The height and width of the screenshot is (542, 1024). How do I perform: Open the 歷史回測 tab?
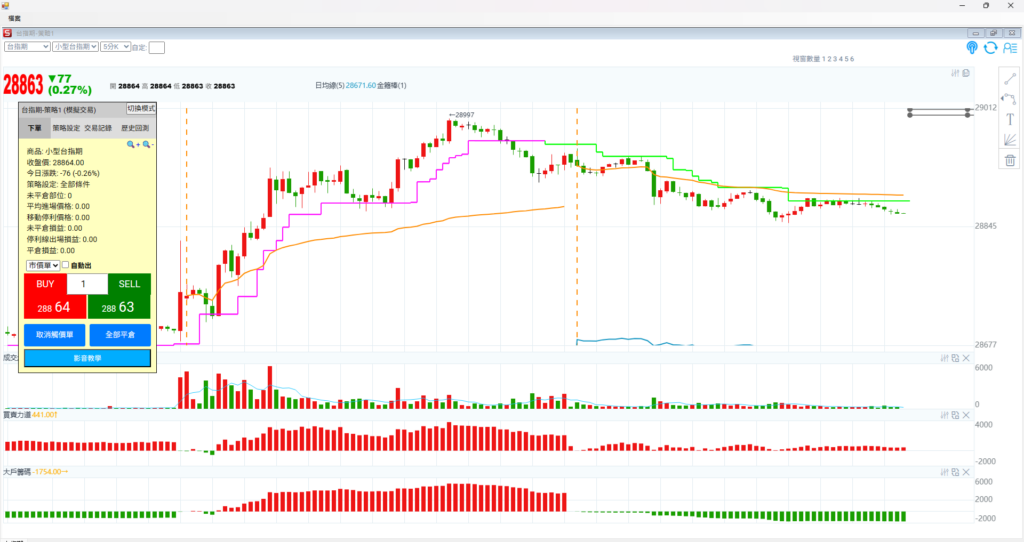point(135,128)
